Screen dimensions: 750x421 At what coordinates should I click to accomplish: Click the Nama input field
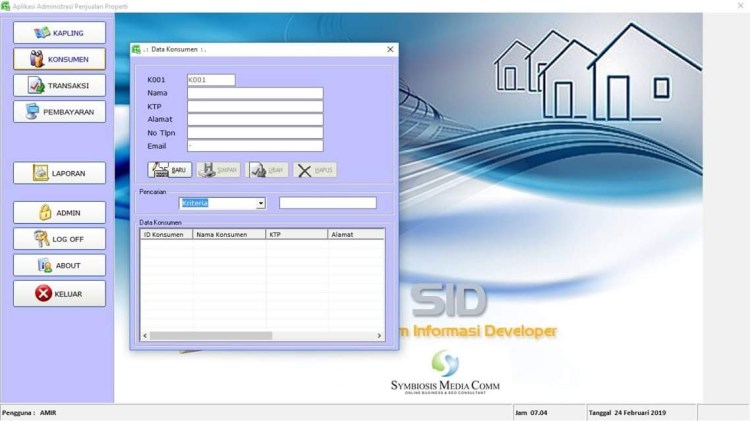click(x=255, y=93)
